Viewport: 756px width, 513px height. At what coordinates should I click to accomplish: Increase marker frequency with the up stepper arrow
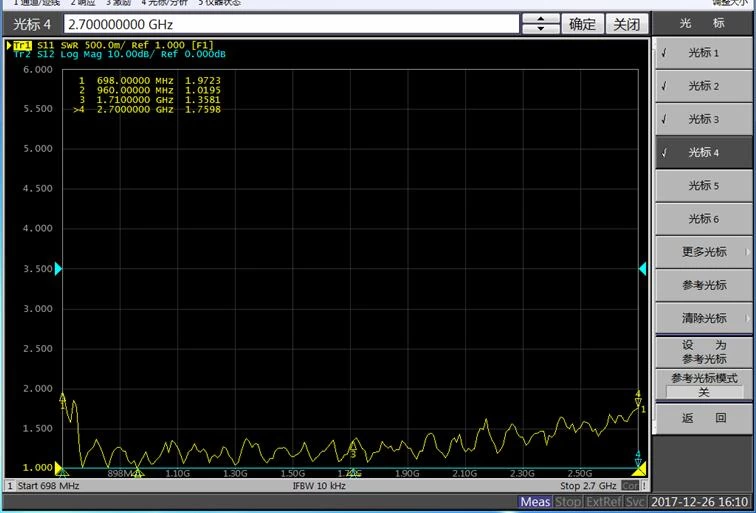(540, 19)
